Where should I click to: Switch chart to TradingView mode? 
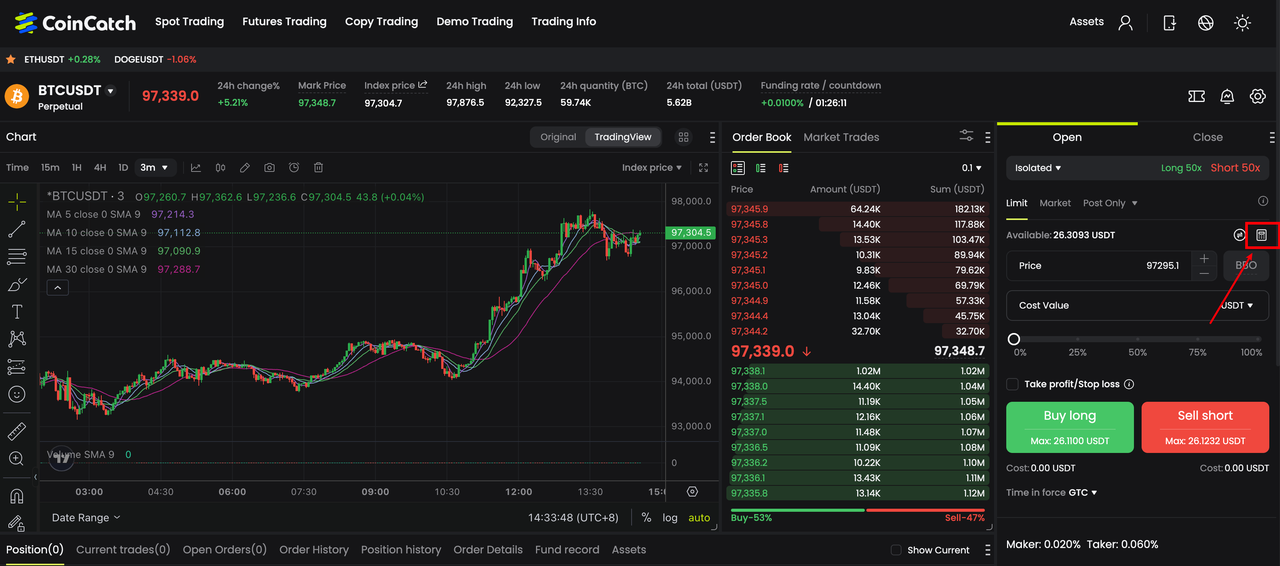[x=622, y=137]
